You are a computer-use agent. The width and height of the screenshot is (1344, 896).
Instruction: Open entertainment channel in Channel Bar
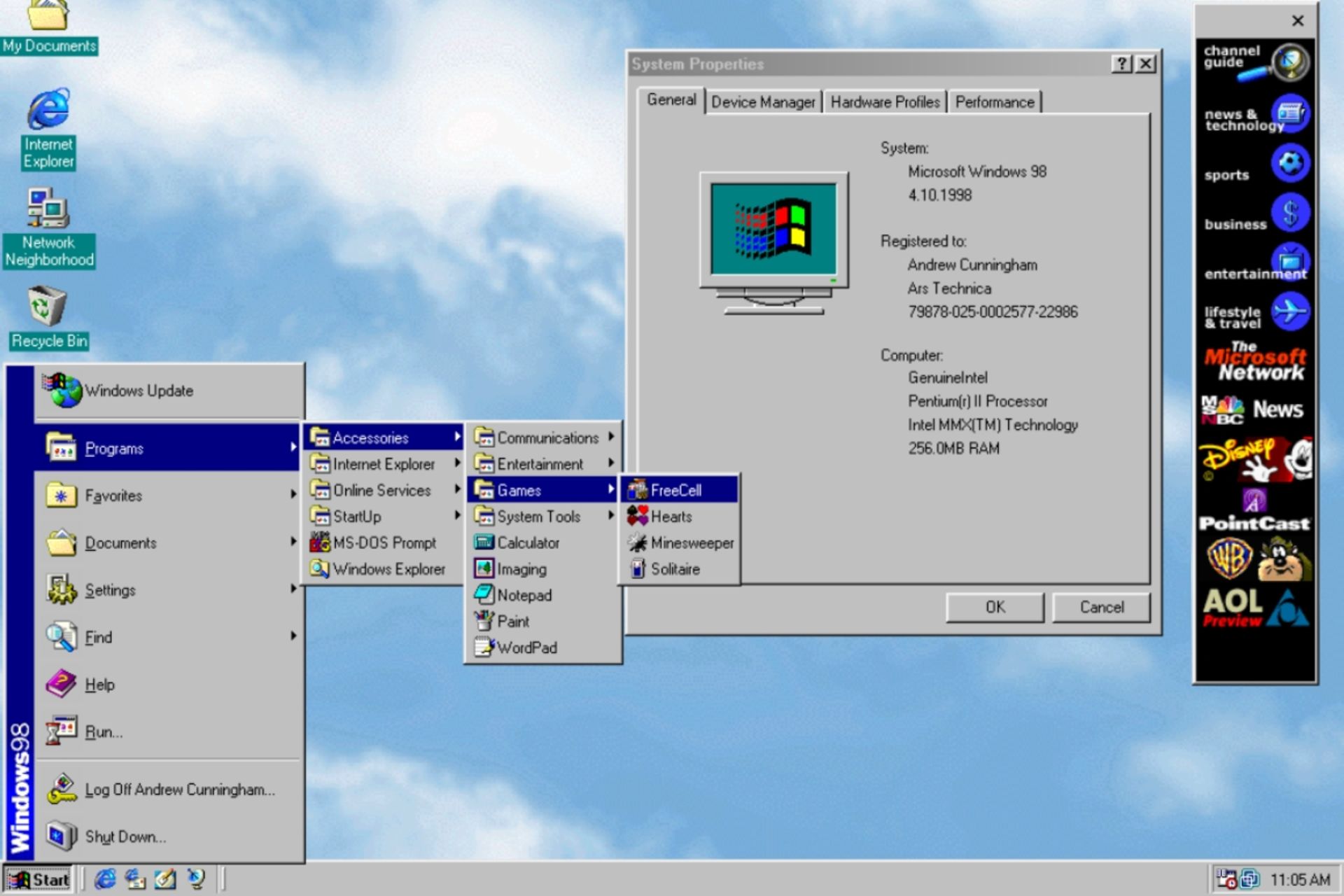point(1256,263)
